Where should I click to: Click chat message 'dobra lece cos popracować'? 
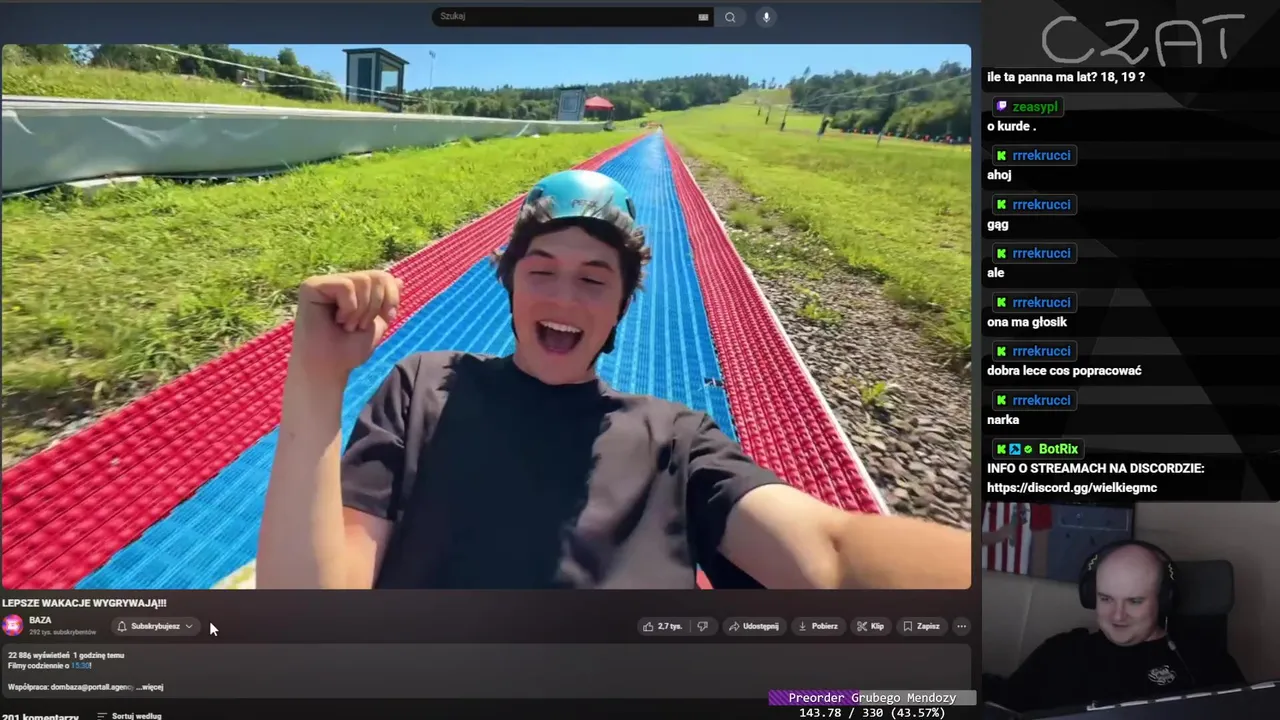click(1064, 371)
